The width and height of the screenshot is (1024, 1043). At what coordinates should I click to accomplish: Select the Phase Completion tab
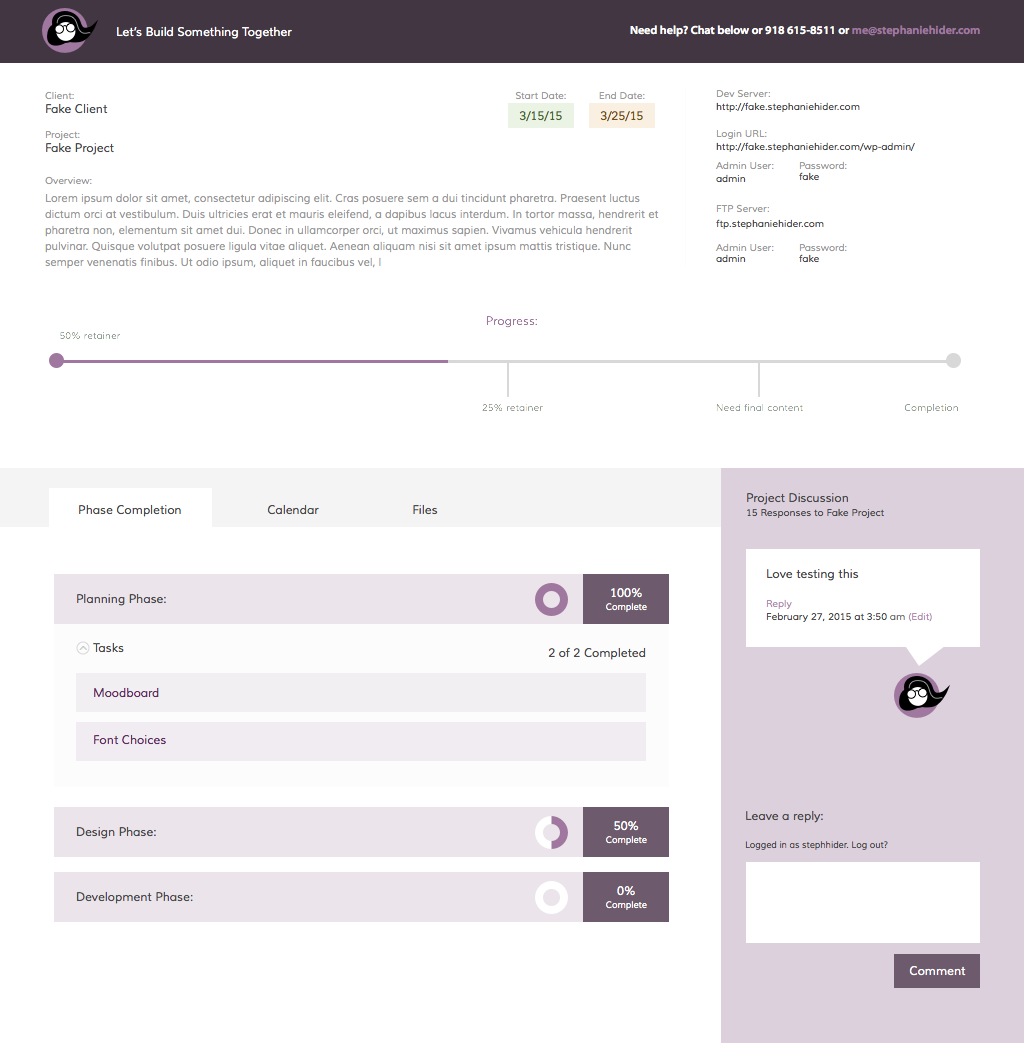[x=130, y=510]
